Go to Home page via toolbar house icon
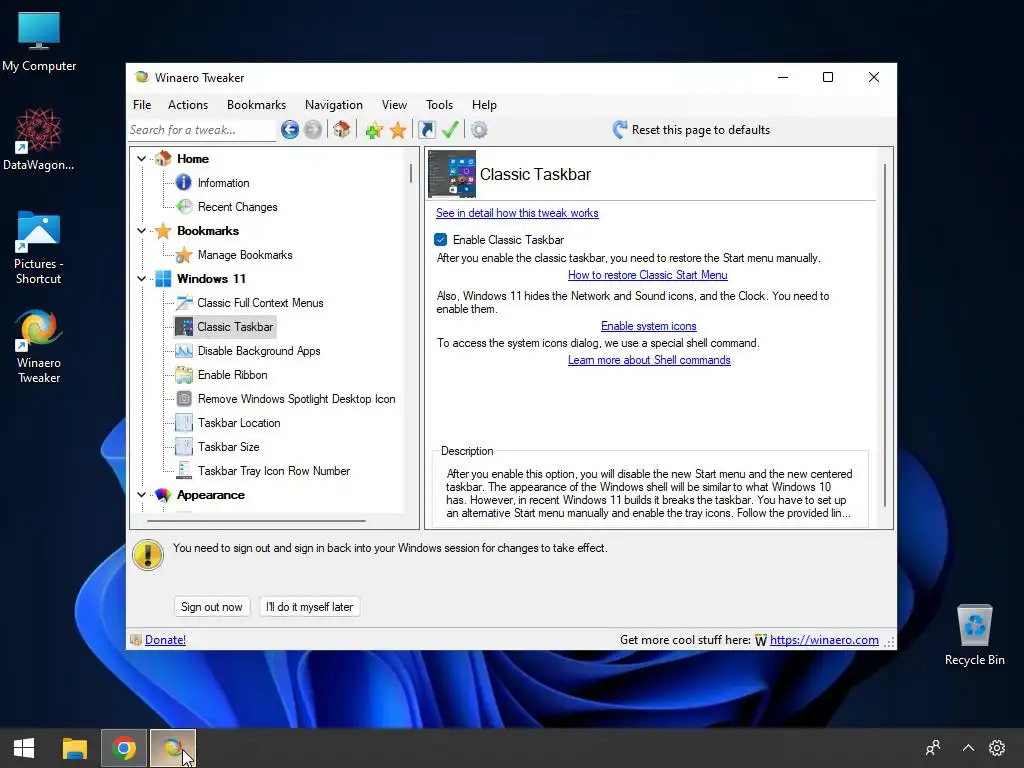The image size is (1024, 768). (341, 129)
